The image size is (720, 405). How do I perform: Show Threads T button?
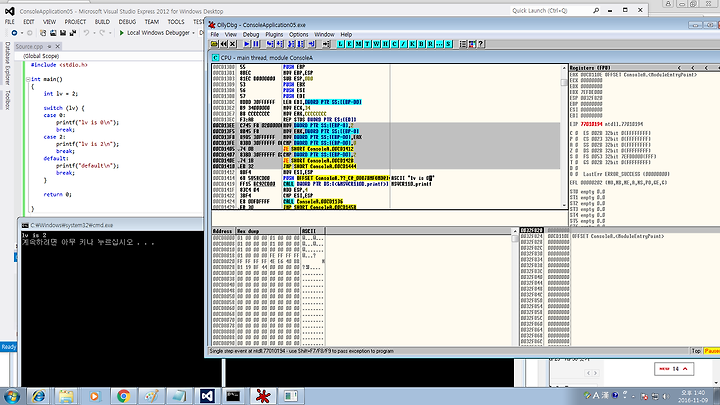(x=367, y=44)
